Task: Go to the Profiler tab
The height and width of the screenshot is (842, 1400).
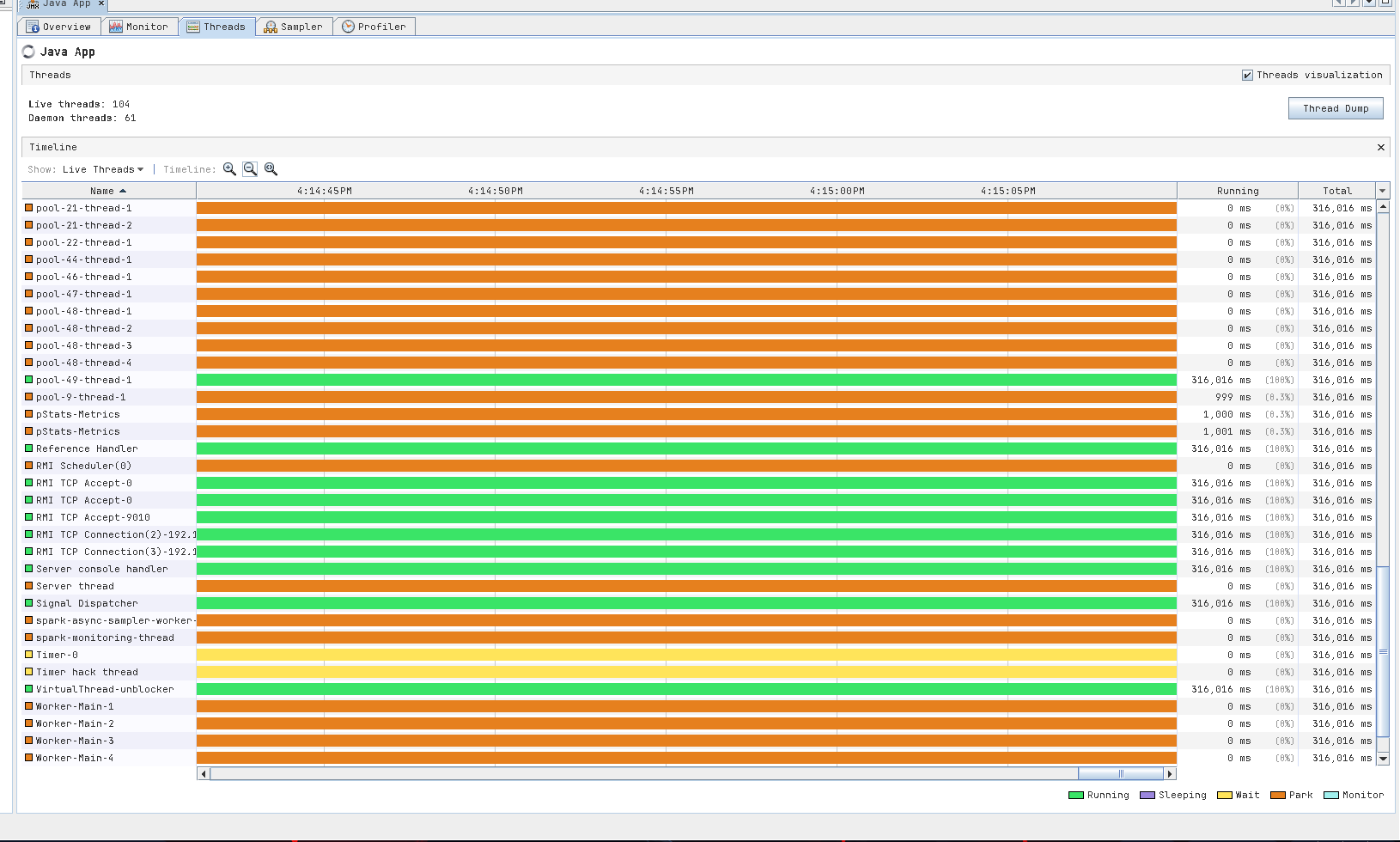Action: 374,27
